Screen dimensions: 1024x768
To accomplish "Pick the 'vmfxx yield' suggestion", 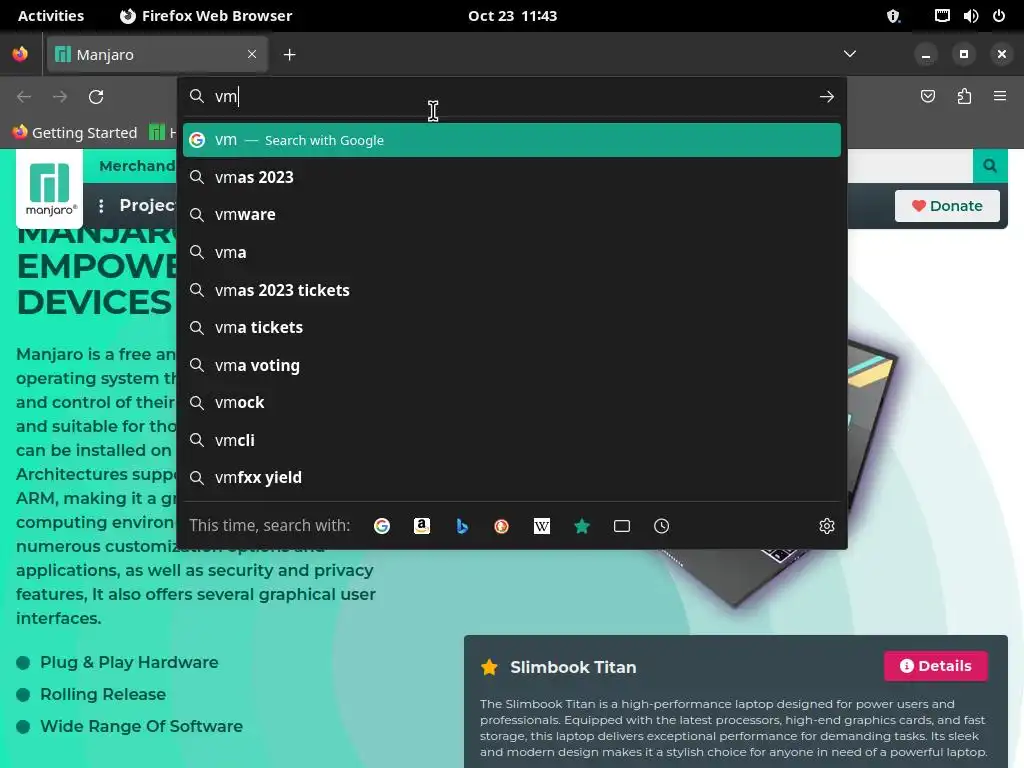I will coord(512,478).
